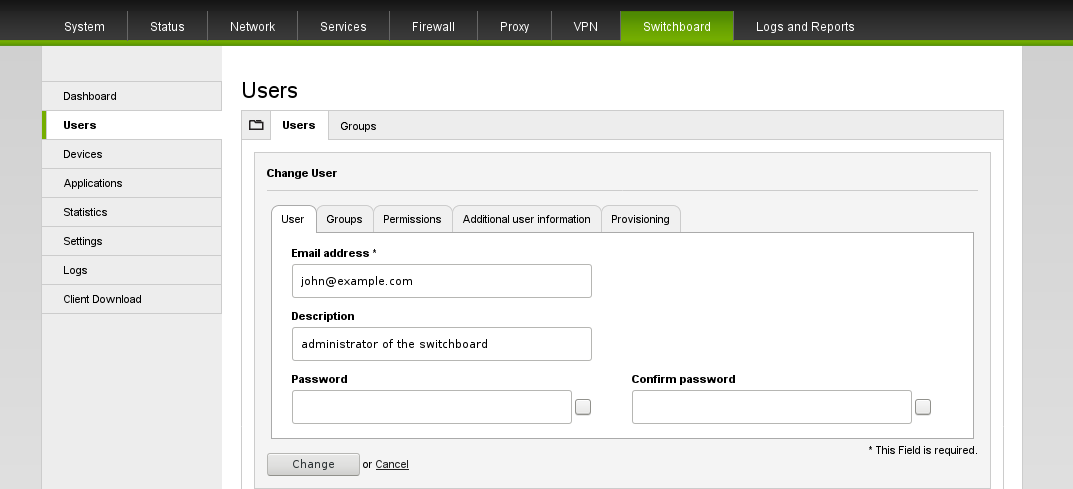This screenshot has height=489, width=1073.
Task: Select Additional user information tab
Action: point(526,219)
